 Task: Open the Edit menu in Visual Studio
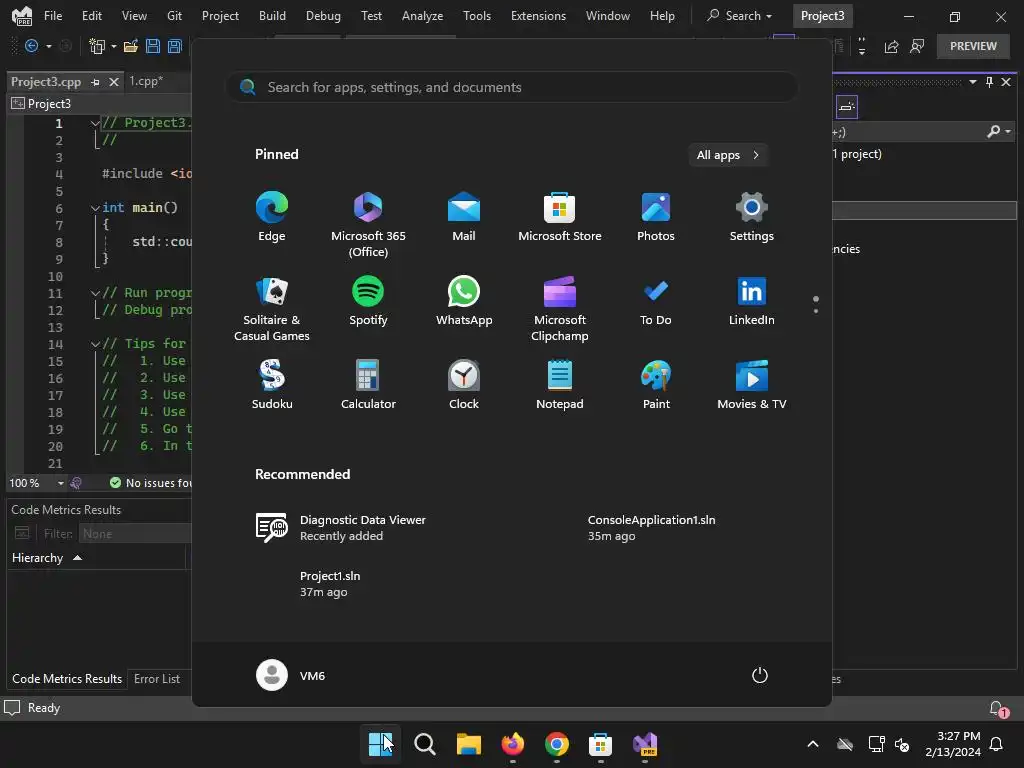point(91,16)
